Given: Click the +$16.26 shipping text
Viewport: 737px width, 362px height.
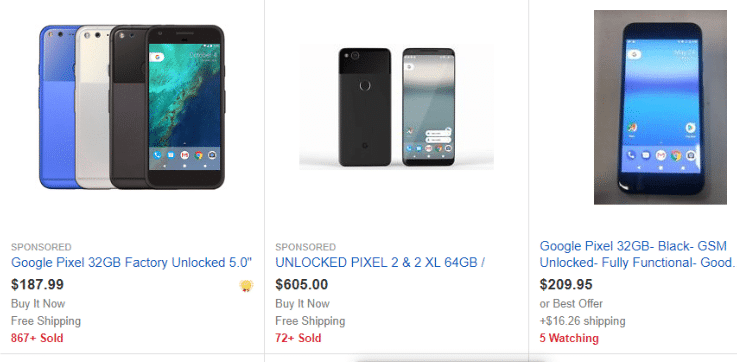Looking at the screenshot, I should tap(582, 321).
